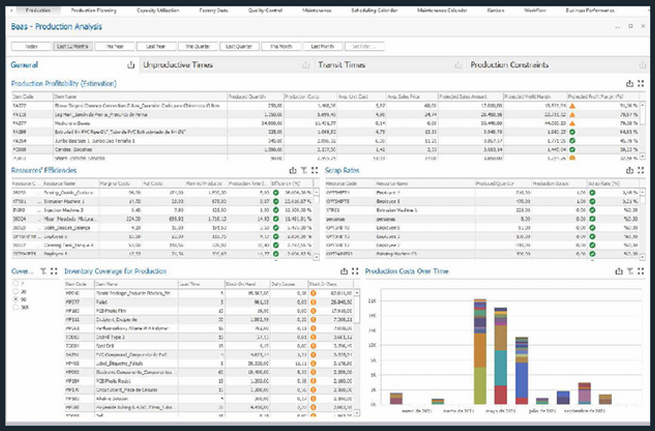Click export icon next to General tab
Image resolution: width=655 pixels, height=431 pixels.
[131, 65]
